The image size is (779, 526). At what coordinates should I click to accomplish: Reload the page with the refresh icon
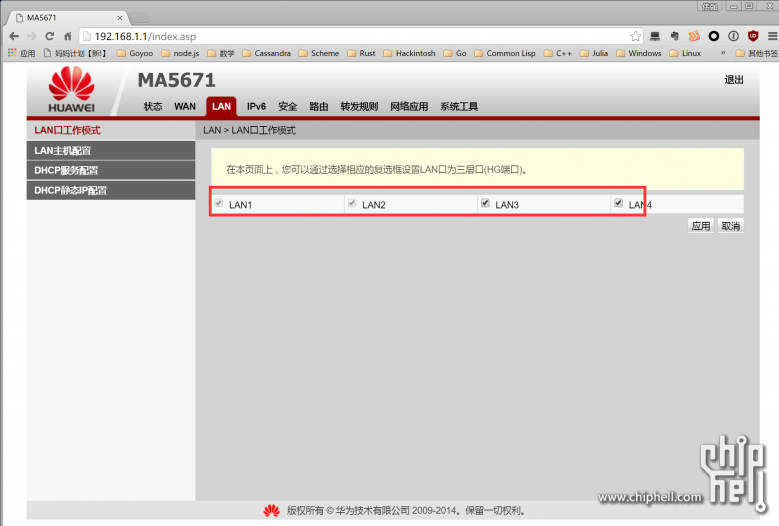[x=49, y=36]
